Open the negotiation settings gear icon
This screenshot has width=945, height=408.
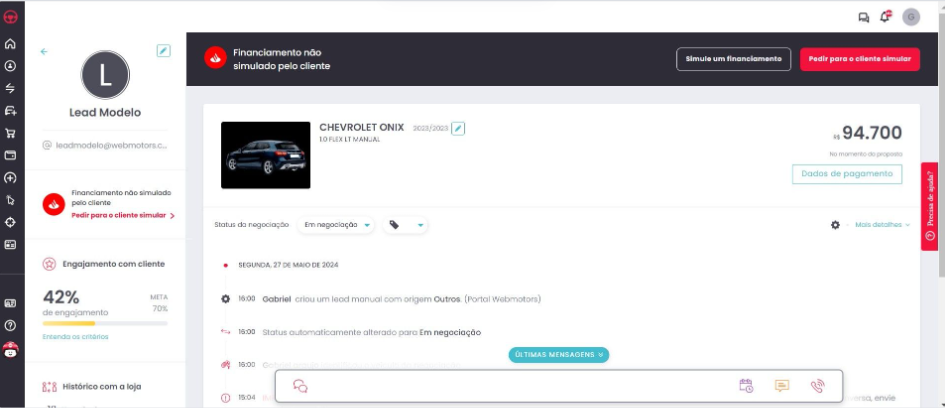point(835,225)
